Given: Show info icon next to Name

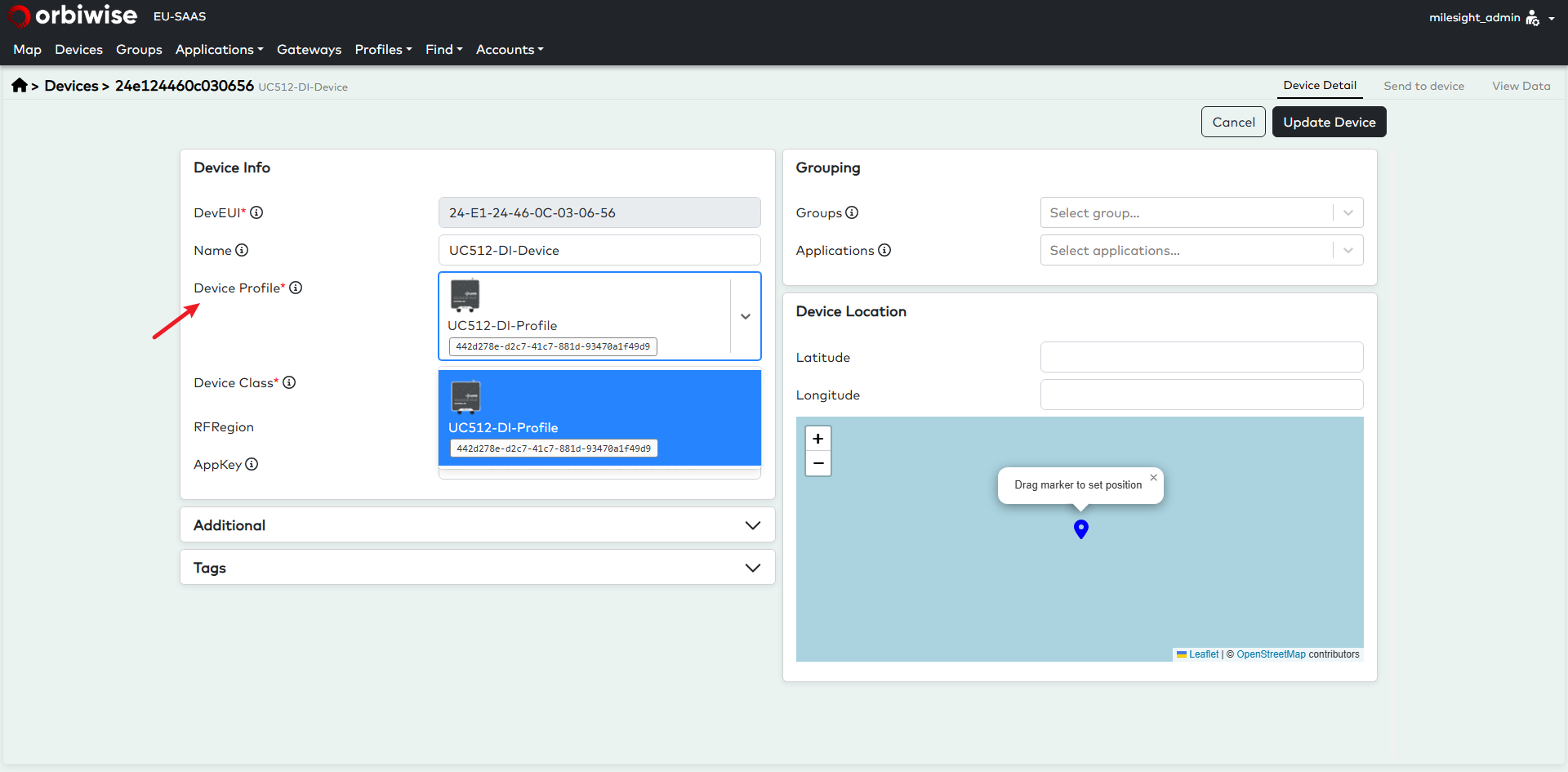Looking at the screenshot, I should tap(242, 250).
